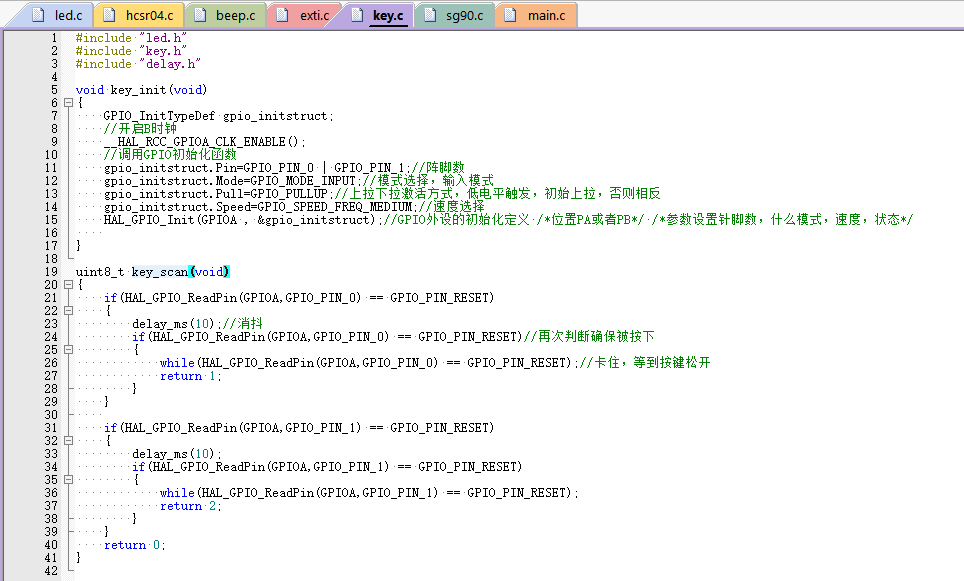Click the file icon on key.c tab

[x=357, y=15]
